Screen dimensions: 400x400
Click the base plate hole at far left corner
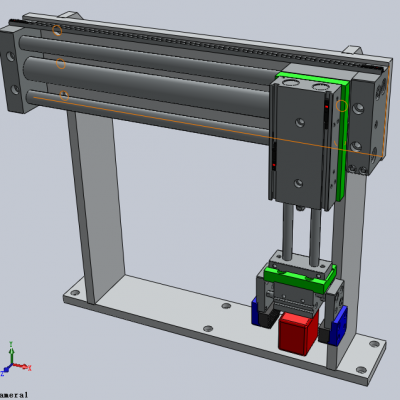(75, 293)
